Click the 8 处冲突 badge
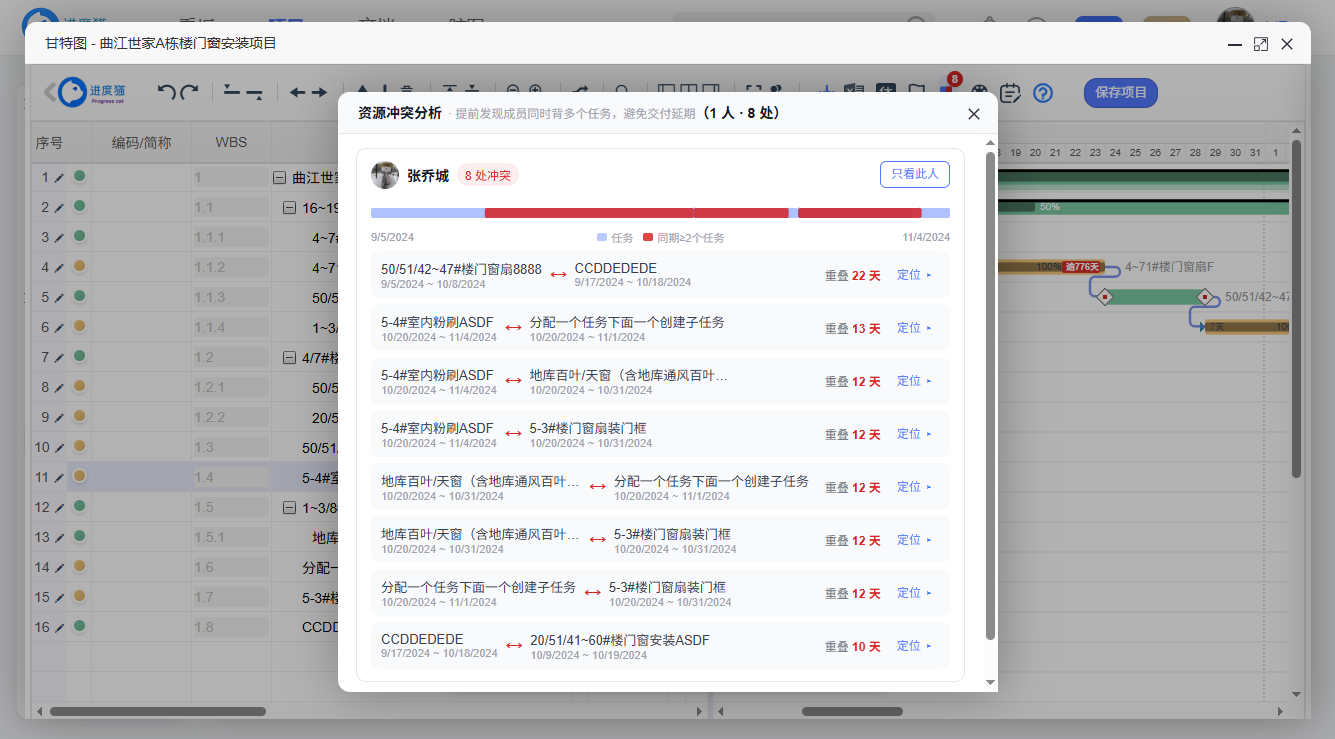 click(x=488, y=176)
